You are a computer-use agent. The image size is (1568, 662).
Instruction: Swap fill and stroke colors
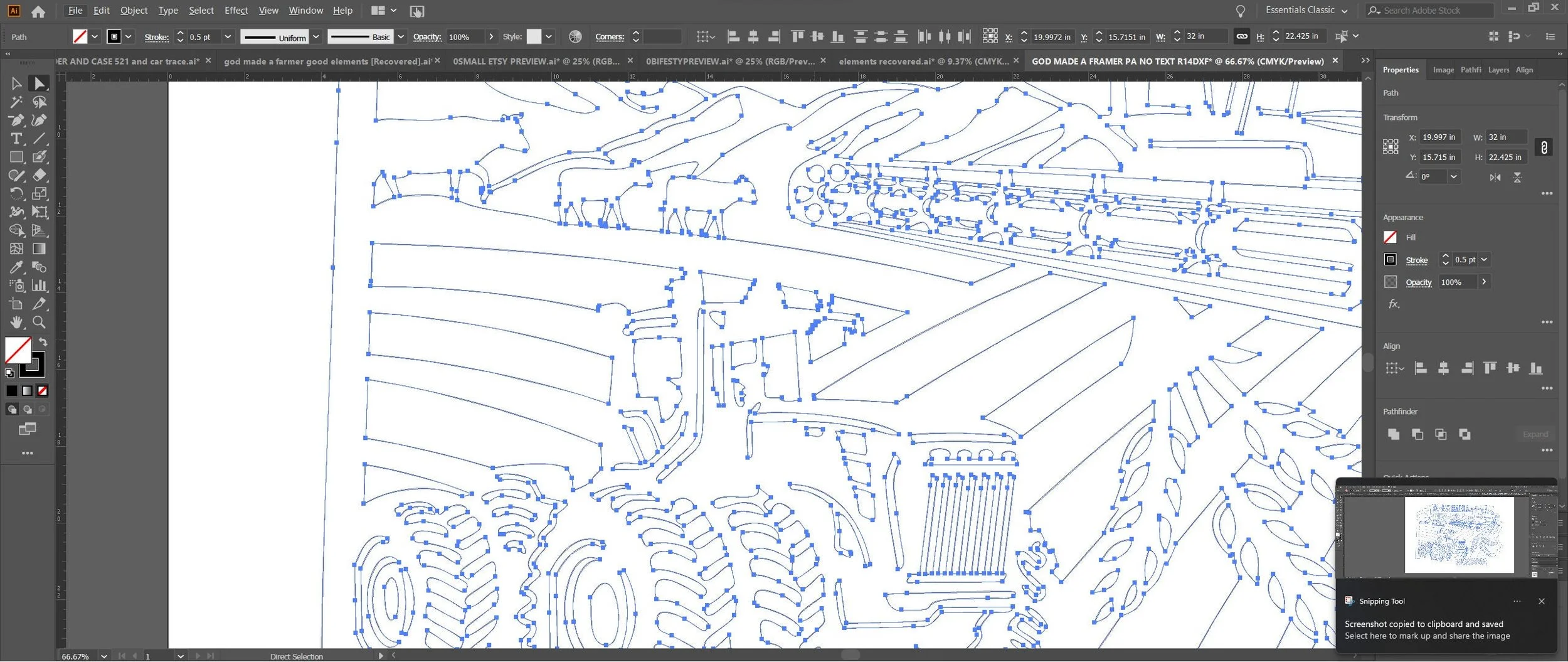coord(43,343)
